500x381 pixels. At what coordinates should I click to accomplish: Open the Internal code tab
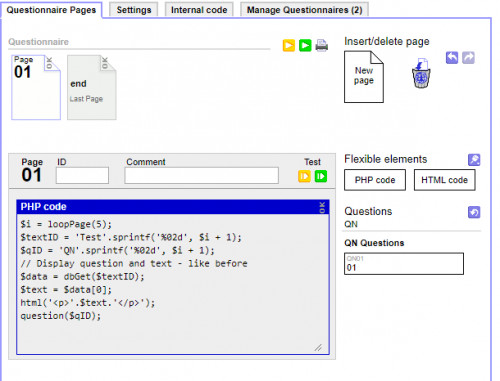(x=199, y=10)
